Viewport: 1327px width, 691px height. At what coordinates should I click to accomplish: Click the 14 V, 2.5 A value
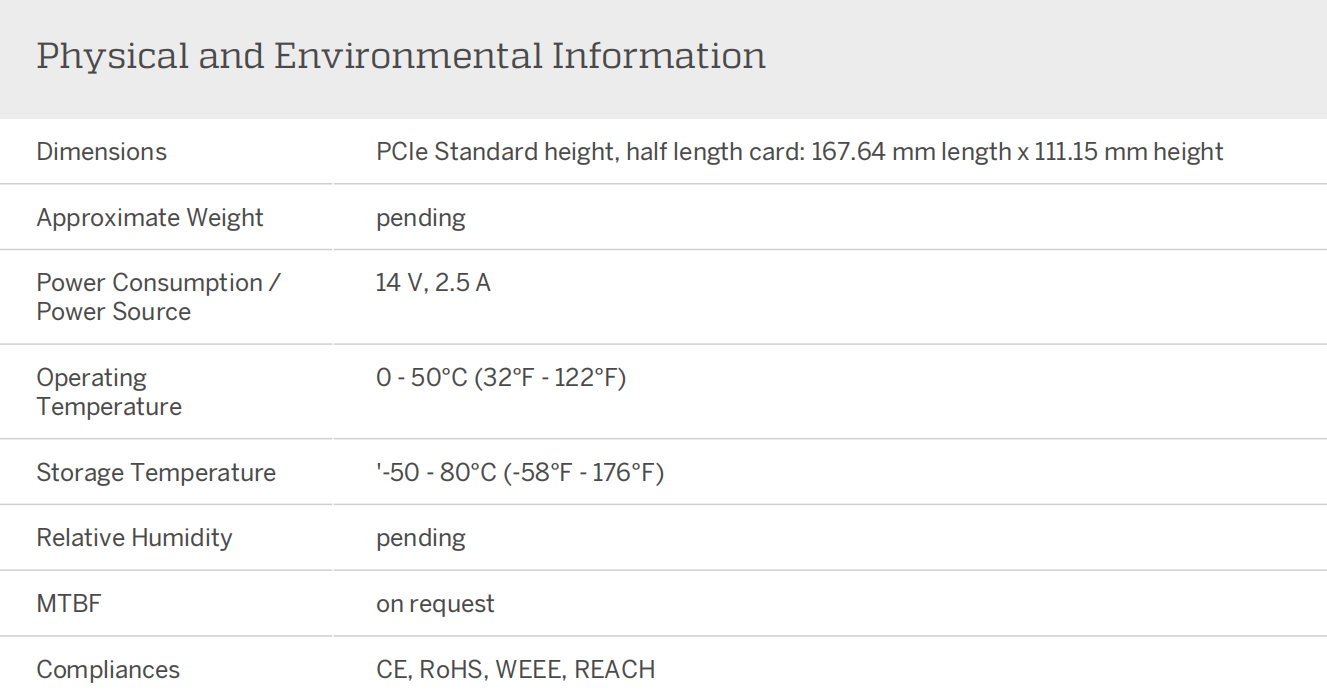tap(433, 283)
